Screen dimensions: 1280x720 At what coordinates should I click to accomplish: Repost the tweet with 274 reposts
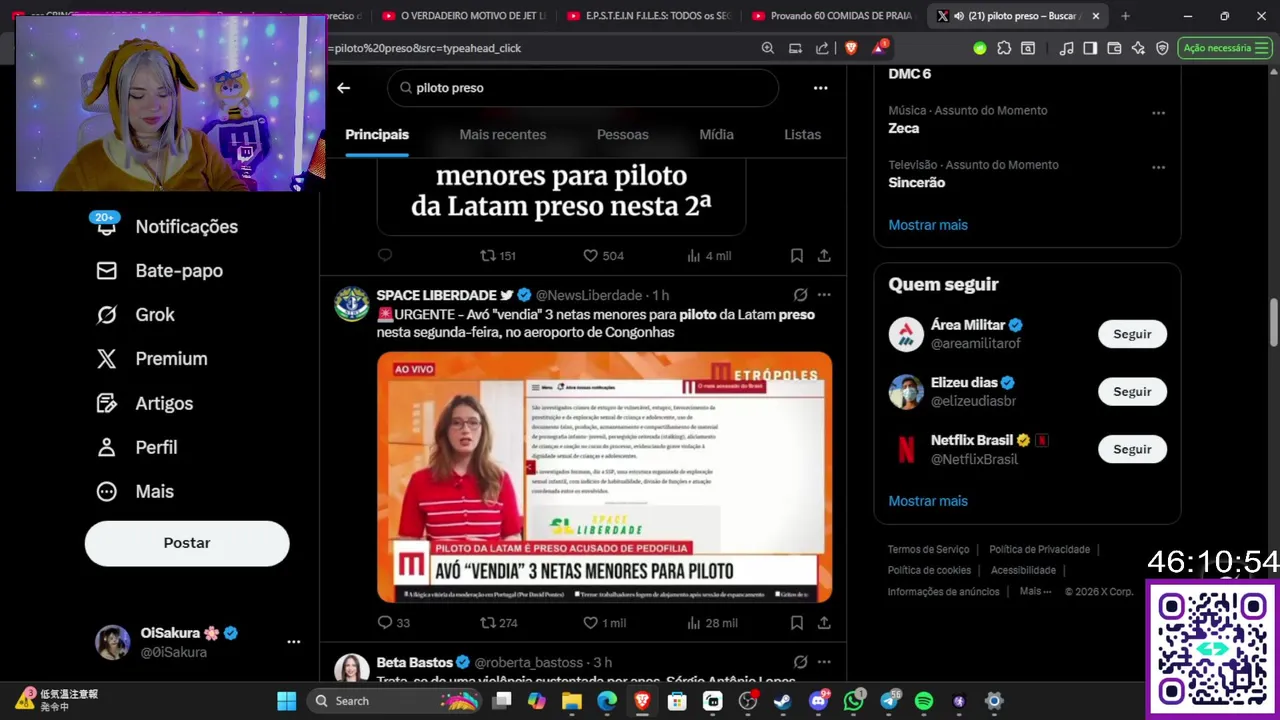[x=498, y=623]
